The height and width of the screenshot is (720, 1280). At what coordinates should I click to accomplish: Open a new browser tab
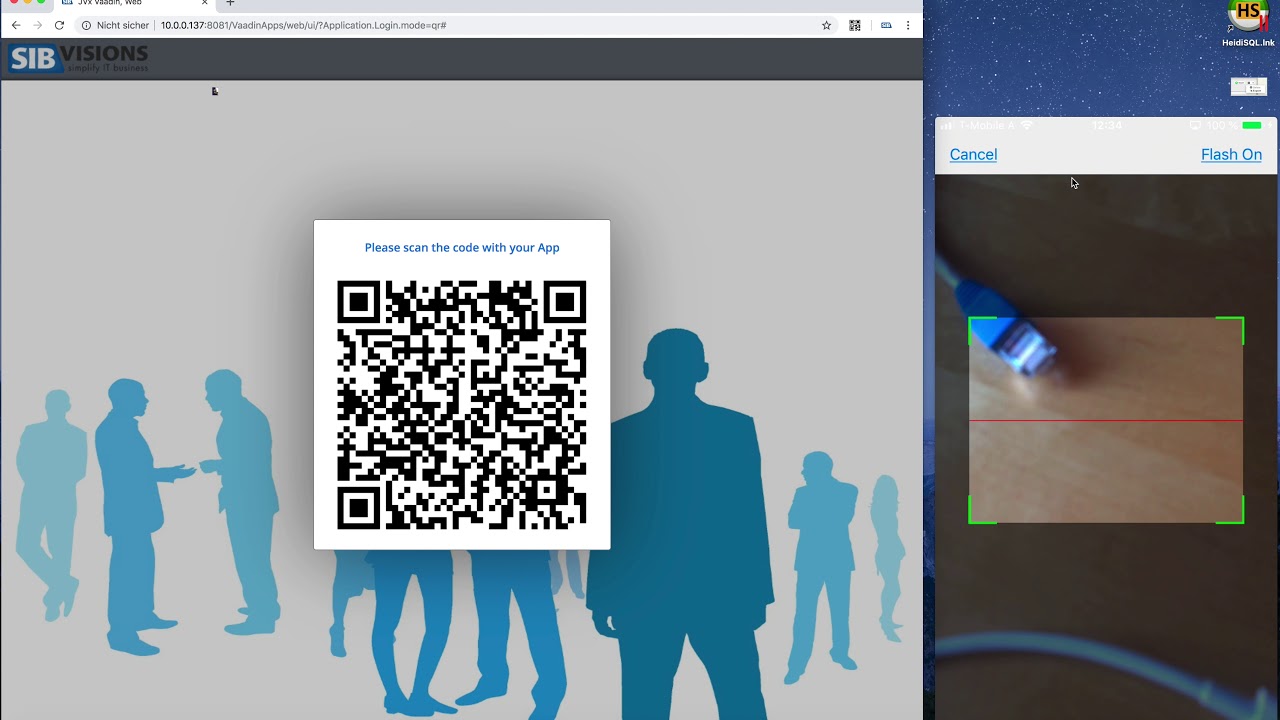(230, 3)
